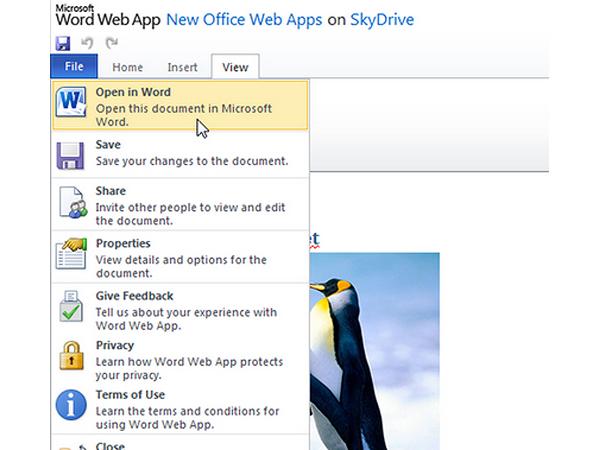Image resolution: width=600 pixels, height=450 pixels.
Task: Open the SkyDrive link in header
Action: click(382, 20)
